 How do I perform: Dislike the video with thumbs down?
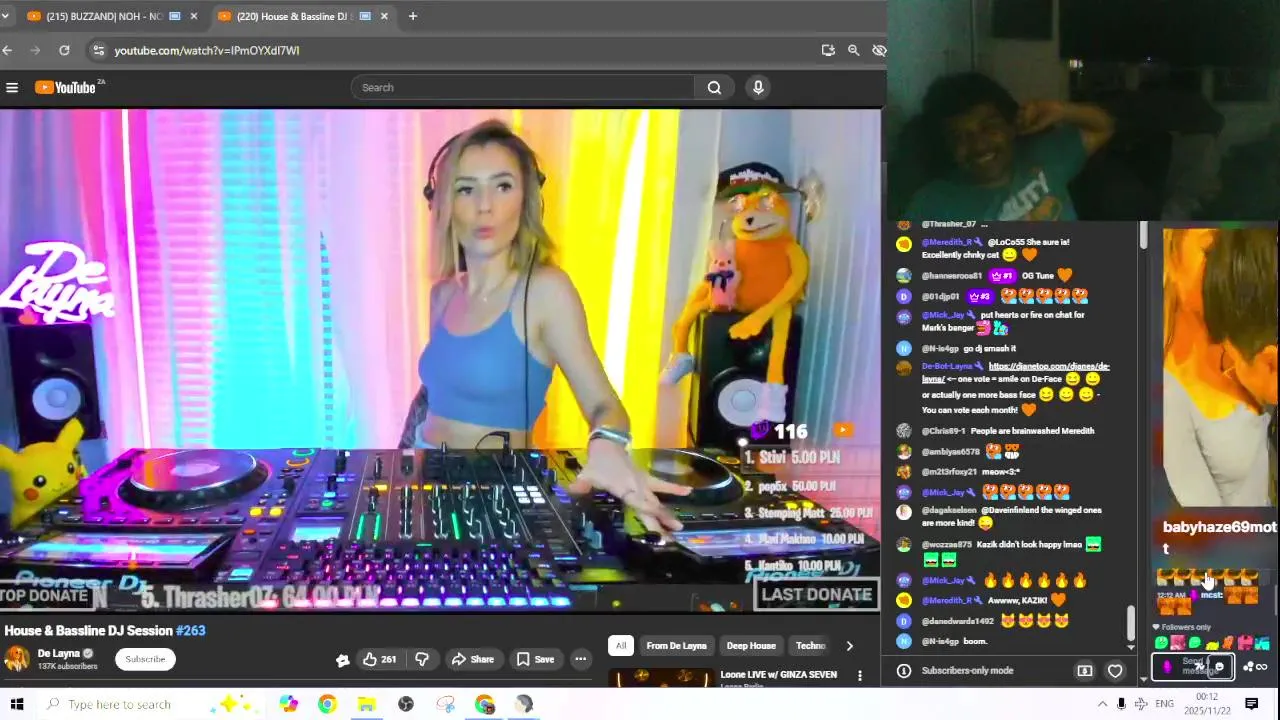click(x=422, y=659)
